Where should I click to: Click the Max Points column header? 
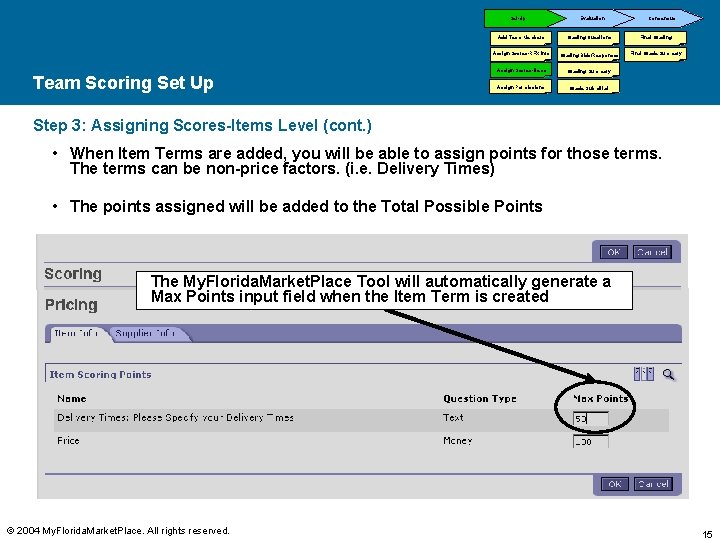(x=601, y=399)
